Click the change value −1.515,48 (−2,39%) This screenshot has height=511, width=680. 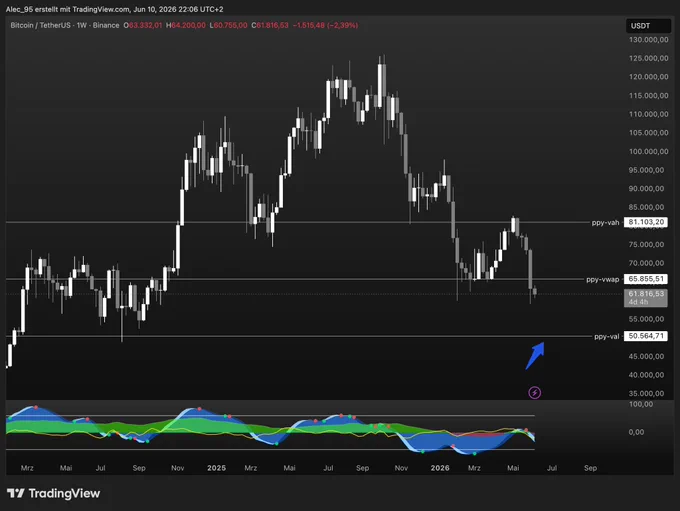325,25
